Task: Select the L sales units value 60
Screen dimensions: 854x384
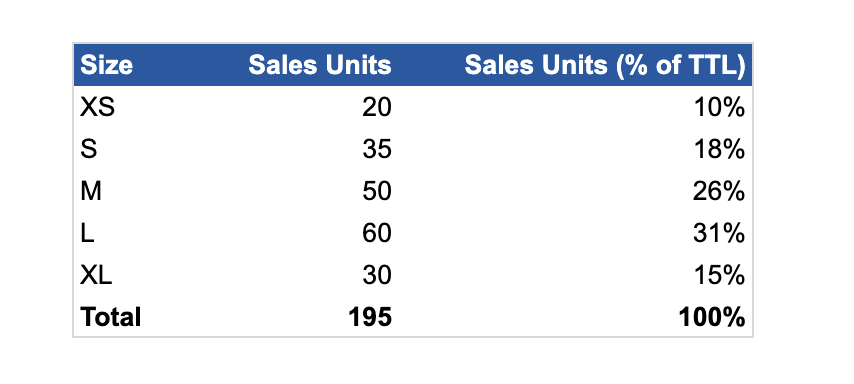Action: [377, 234]
